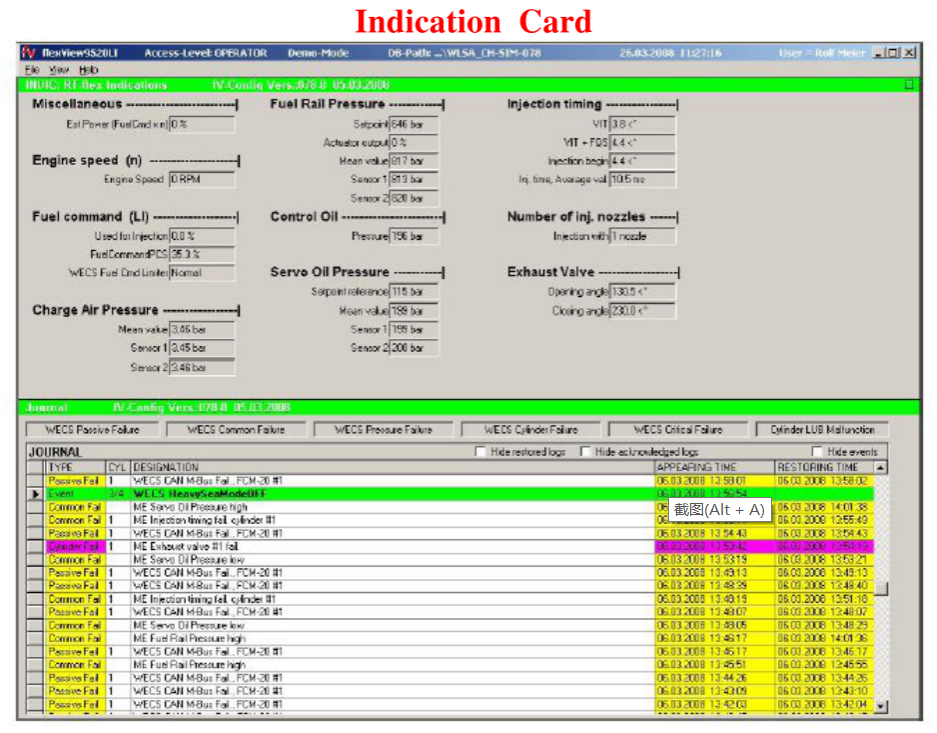Image resolution: width=937 pixels, height=733 pixels.
Task: Click the WECS Fuel Cmd Limiter Normal field
Action: (202, 273)
